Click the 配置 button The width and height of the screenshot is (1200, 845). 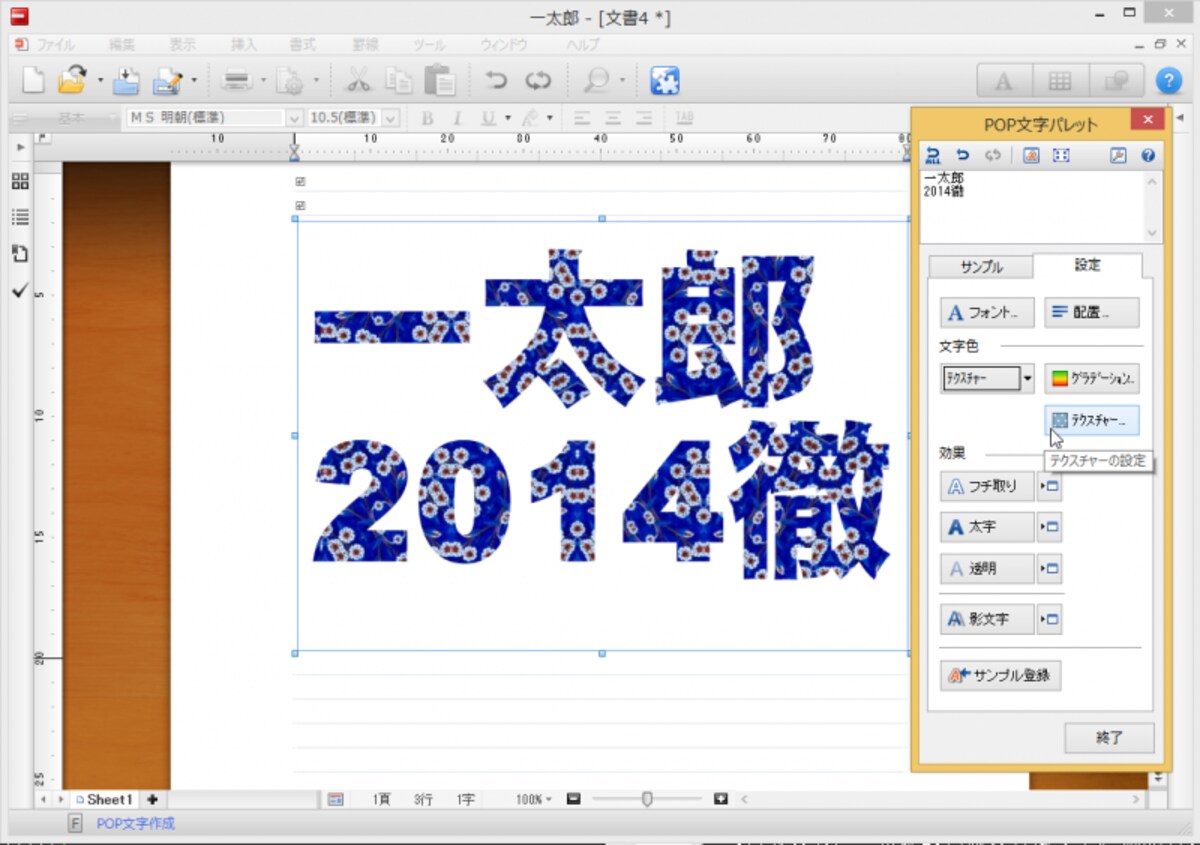point(1092,313)
